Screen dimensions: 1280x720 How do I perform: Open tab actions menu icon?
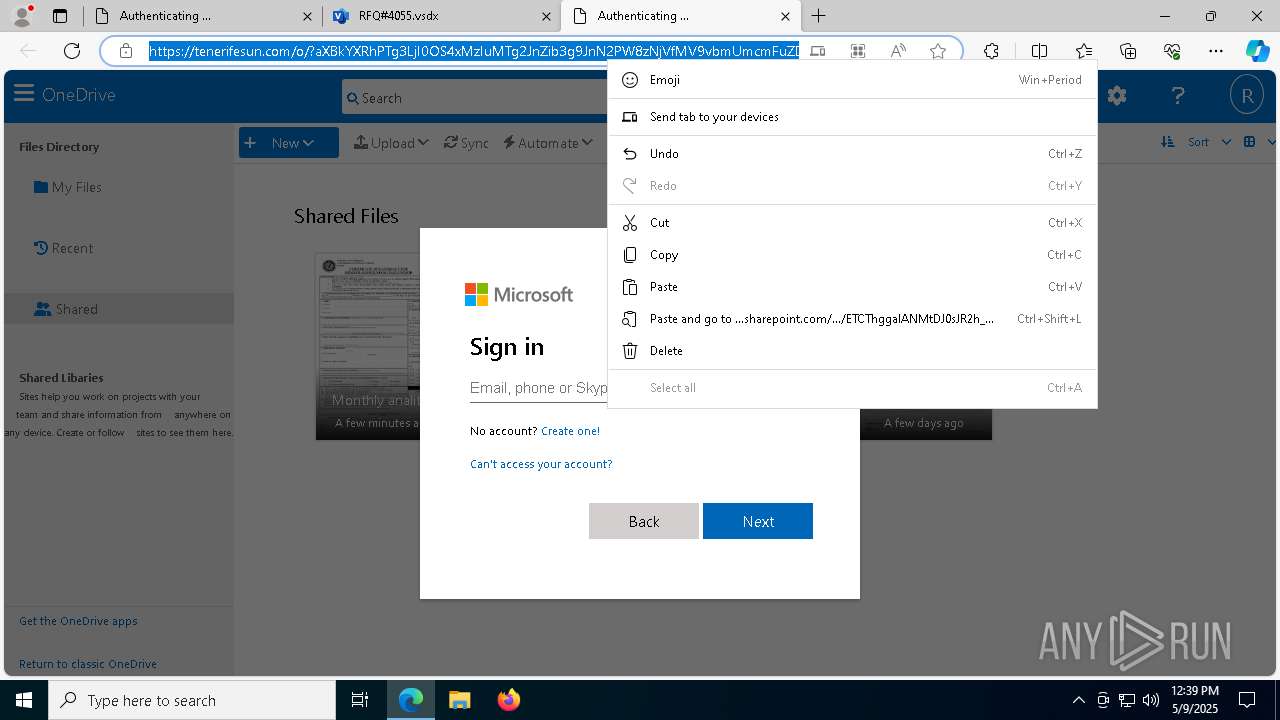60,16
